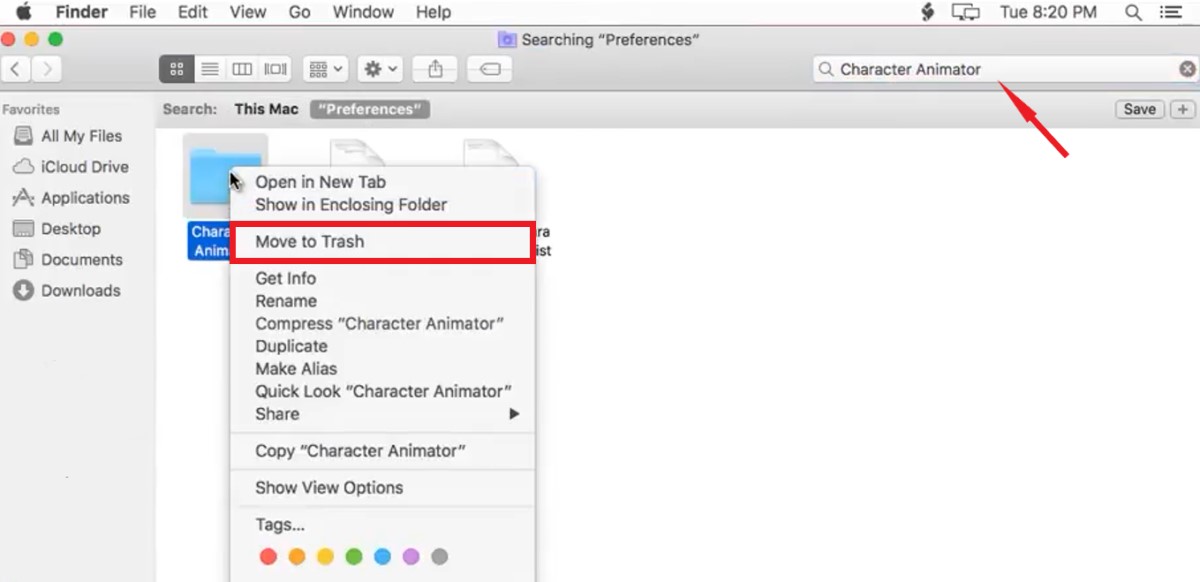This screenshot has width=1200, height=582.
Task: Clear the search field text
Action: coord(1187,69)
